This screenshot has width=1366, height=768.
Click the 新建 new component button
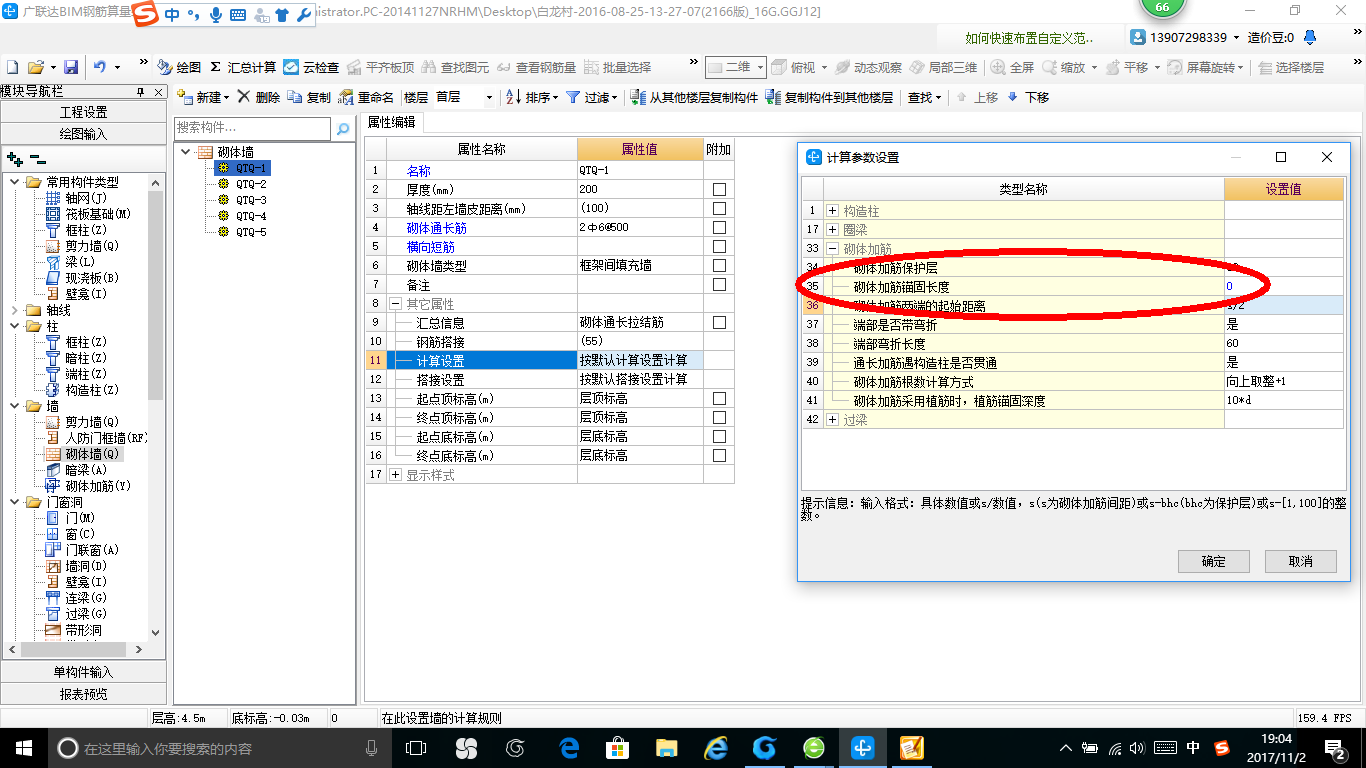click(x=203, y=97)
